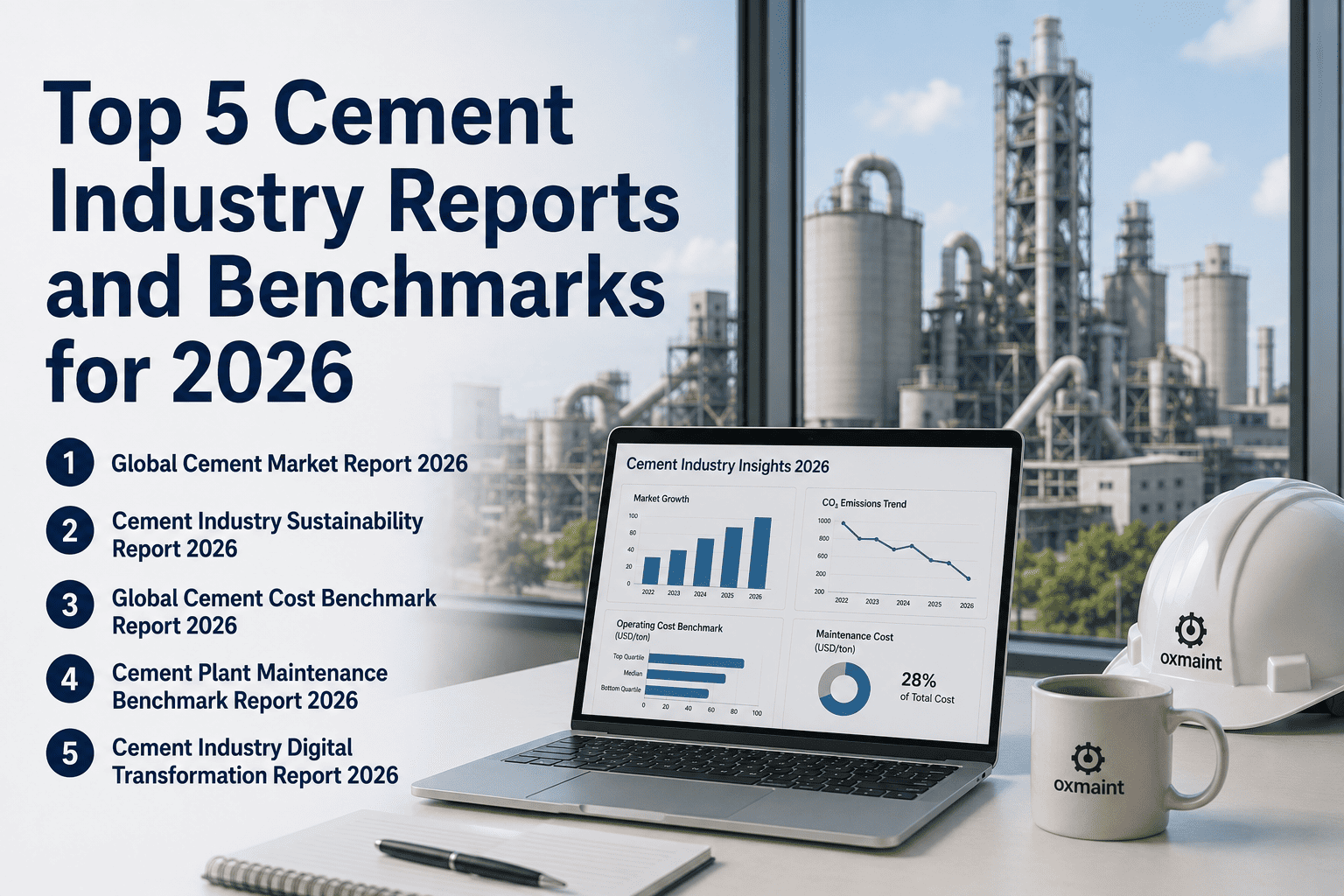The height and width of the screenshot is (896, 1344).
Task: Select the Top Quartile bar in cost benchmark
Action: [696, 663]
